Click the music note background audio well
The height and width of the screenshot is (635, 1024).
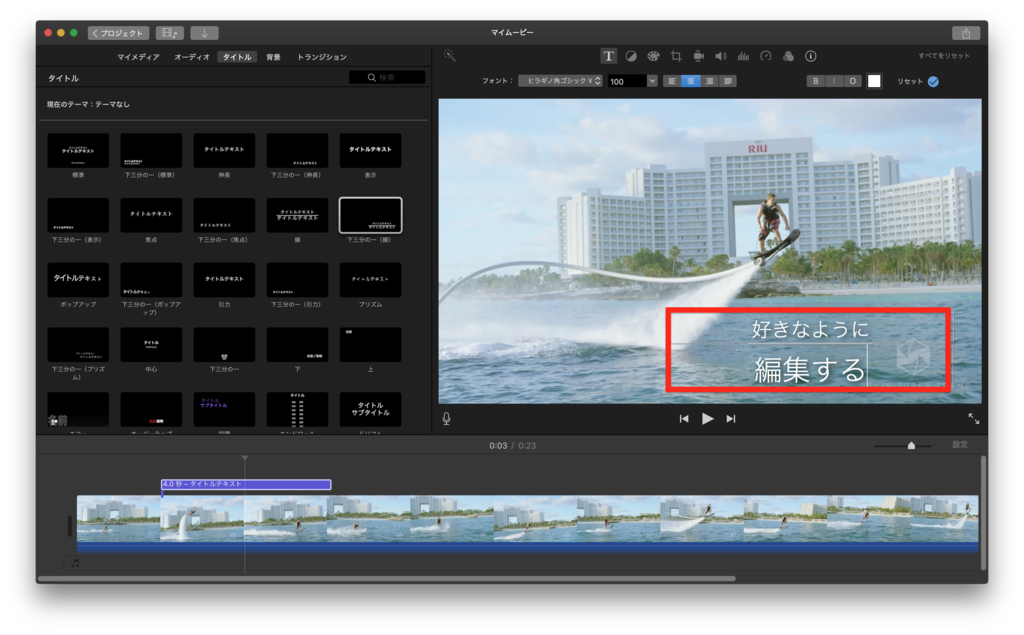(x=75, y=562)
